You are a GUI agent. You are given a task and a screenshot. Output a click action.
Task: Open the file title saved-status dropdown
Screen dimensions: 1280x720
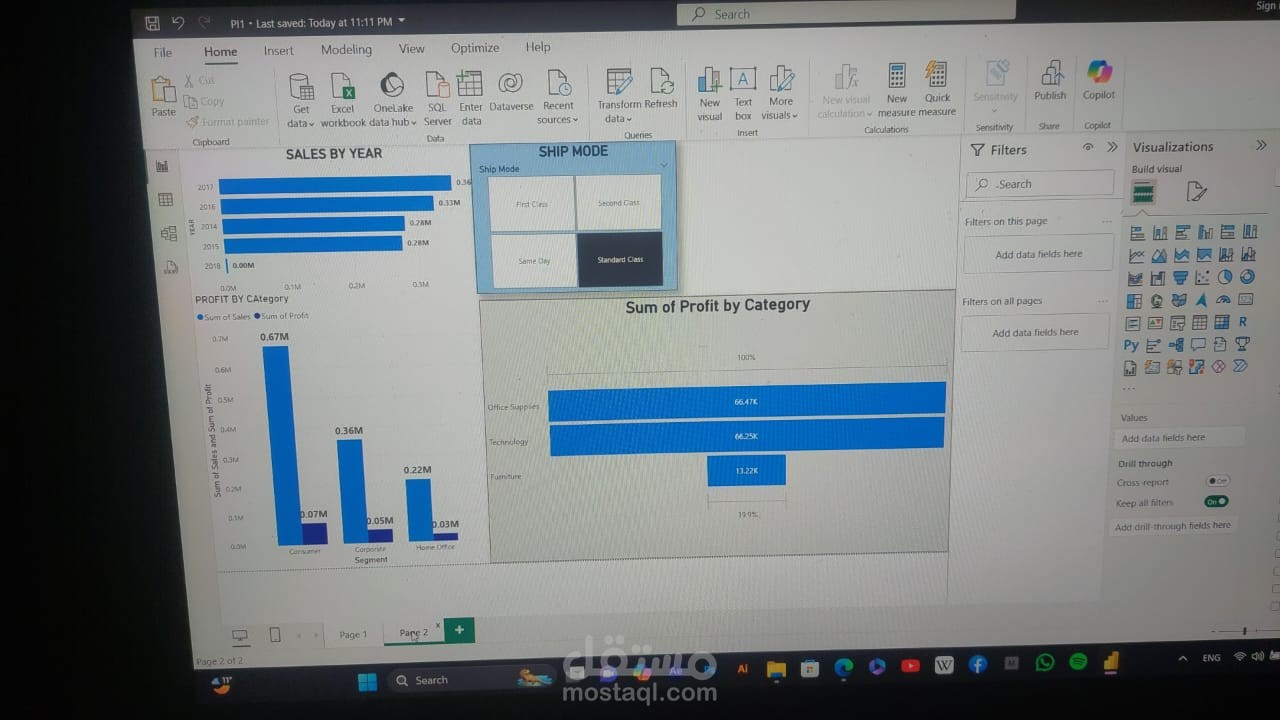402,20
